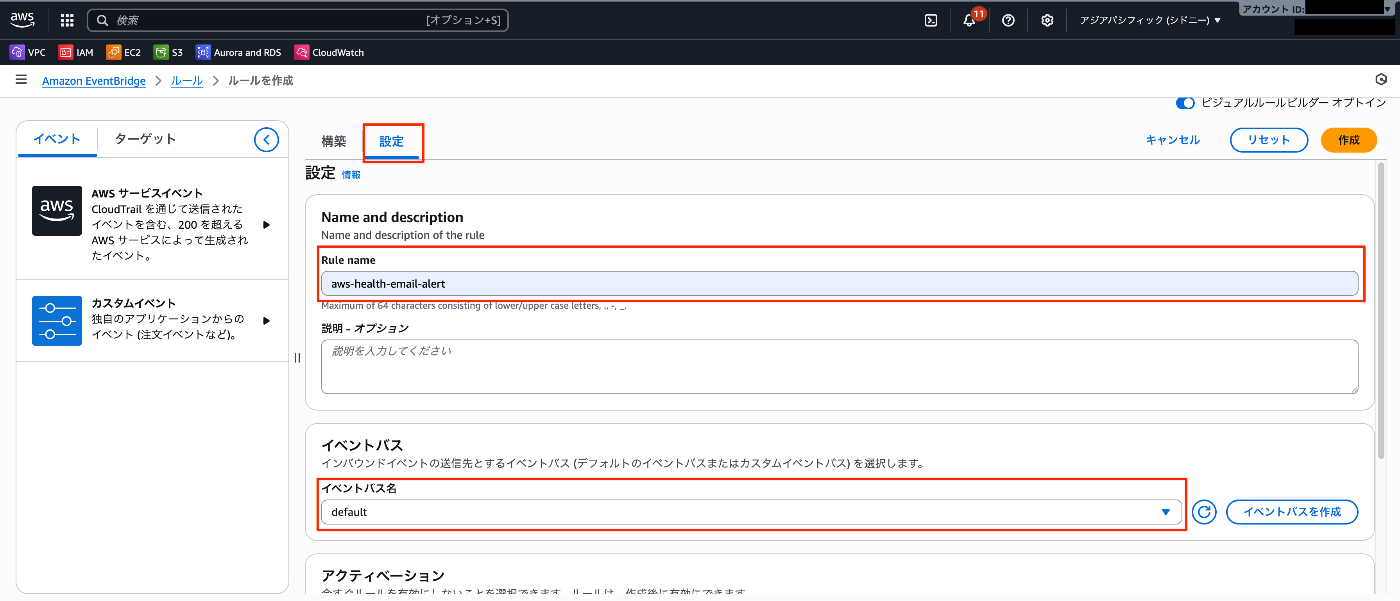
Task: Click the リセット button
Action: (1269, 140)
